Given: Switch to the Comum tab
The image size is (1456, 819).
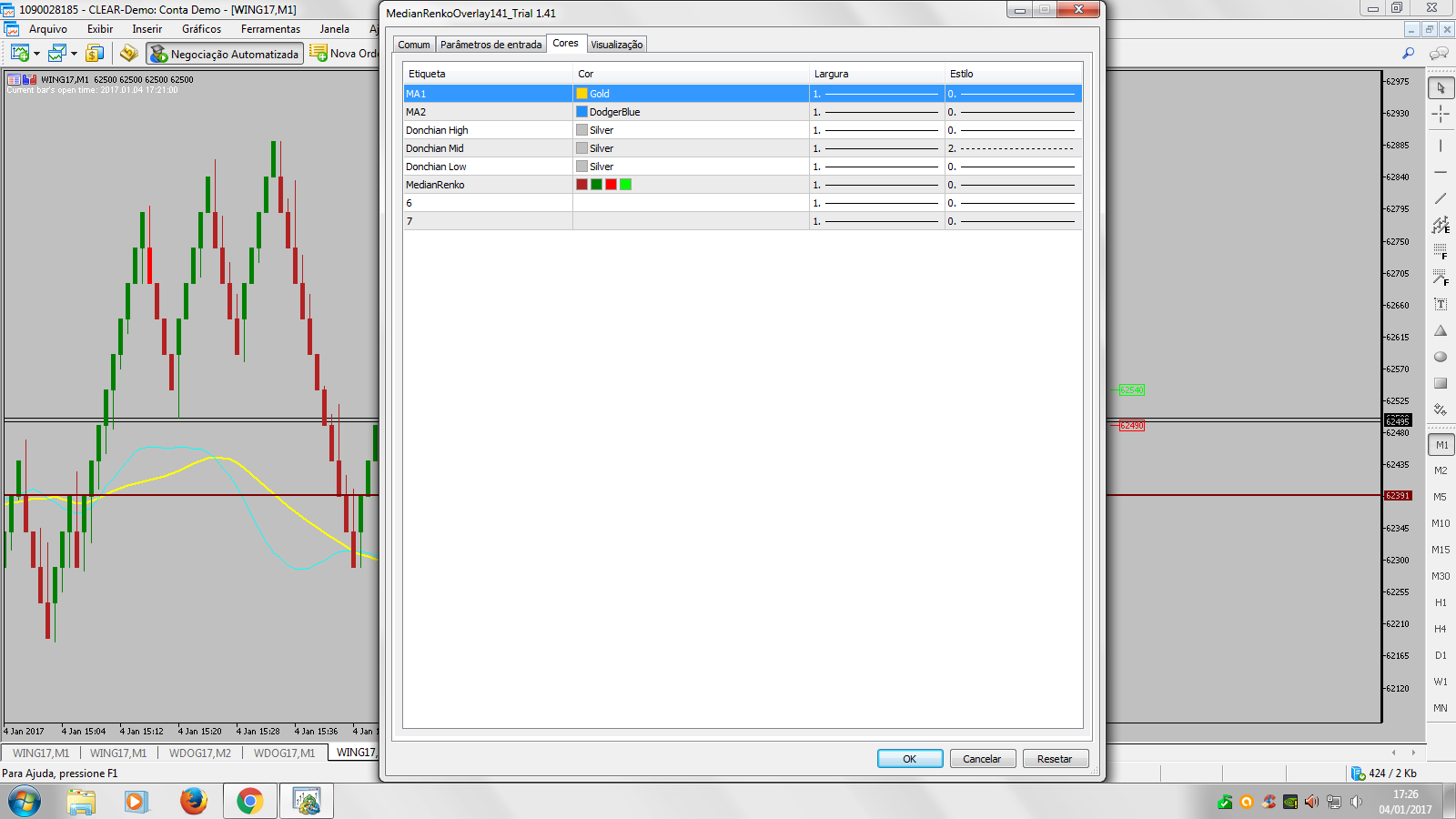Looking at the screenshot, I should point(414,45).
